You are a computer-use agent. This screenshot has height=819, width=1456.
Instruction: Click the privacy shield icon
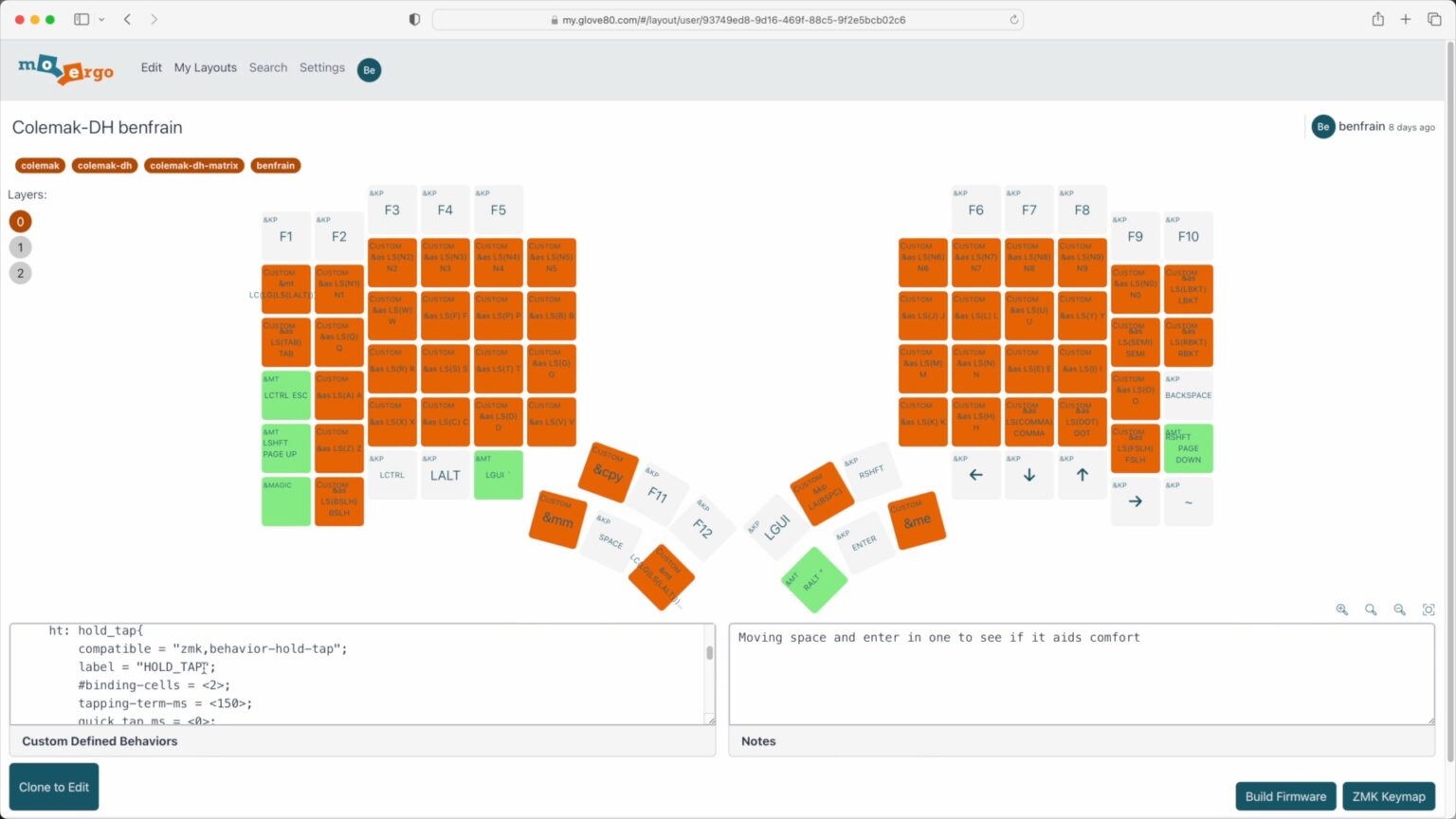point(414,19)
